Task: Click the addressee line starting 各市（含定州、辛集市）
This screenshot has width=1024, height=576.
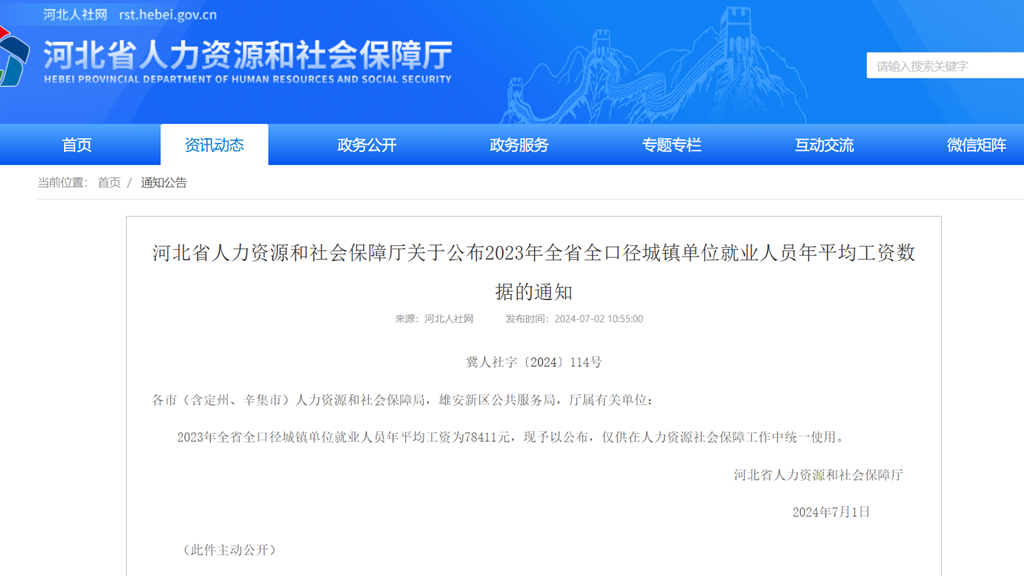Action: 402,400
